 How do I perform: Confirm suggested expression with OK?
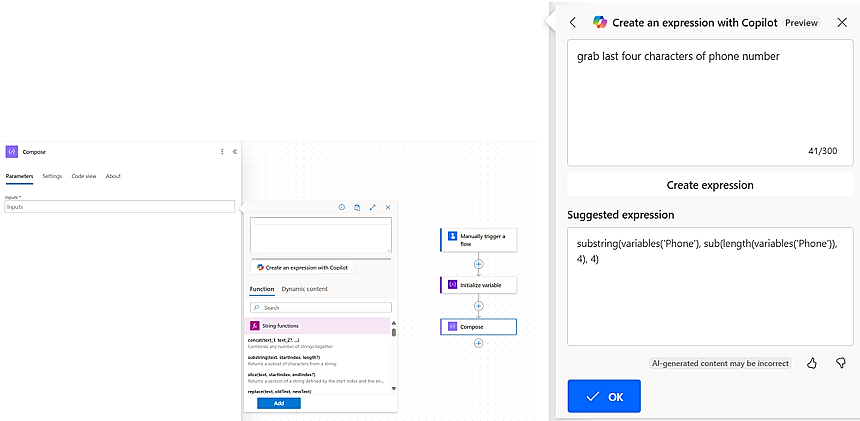[604, 397]
